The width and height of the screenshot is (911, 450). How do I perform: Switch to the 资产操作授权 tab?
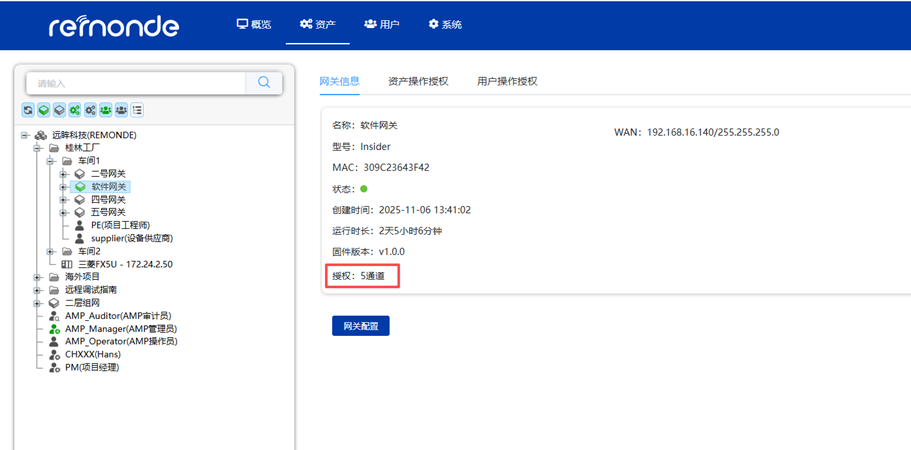(x=418, y=81)
